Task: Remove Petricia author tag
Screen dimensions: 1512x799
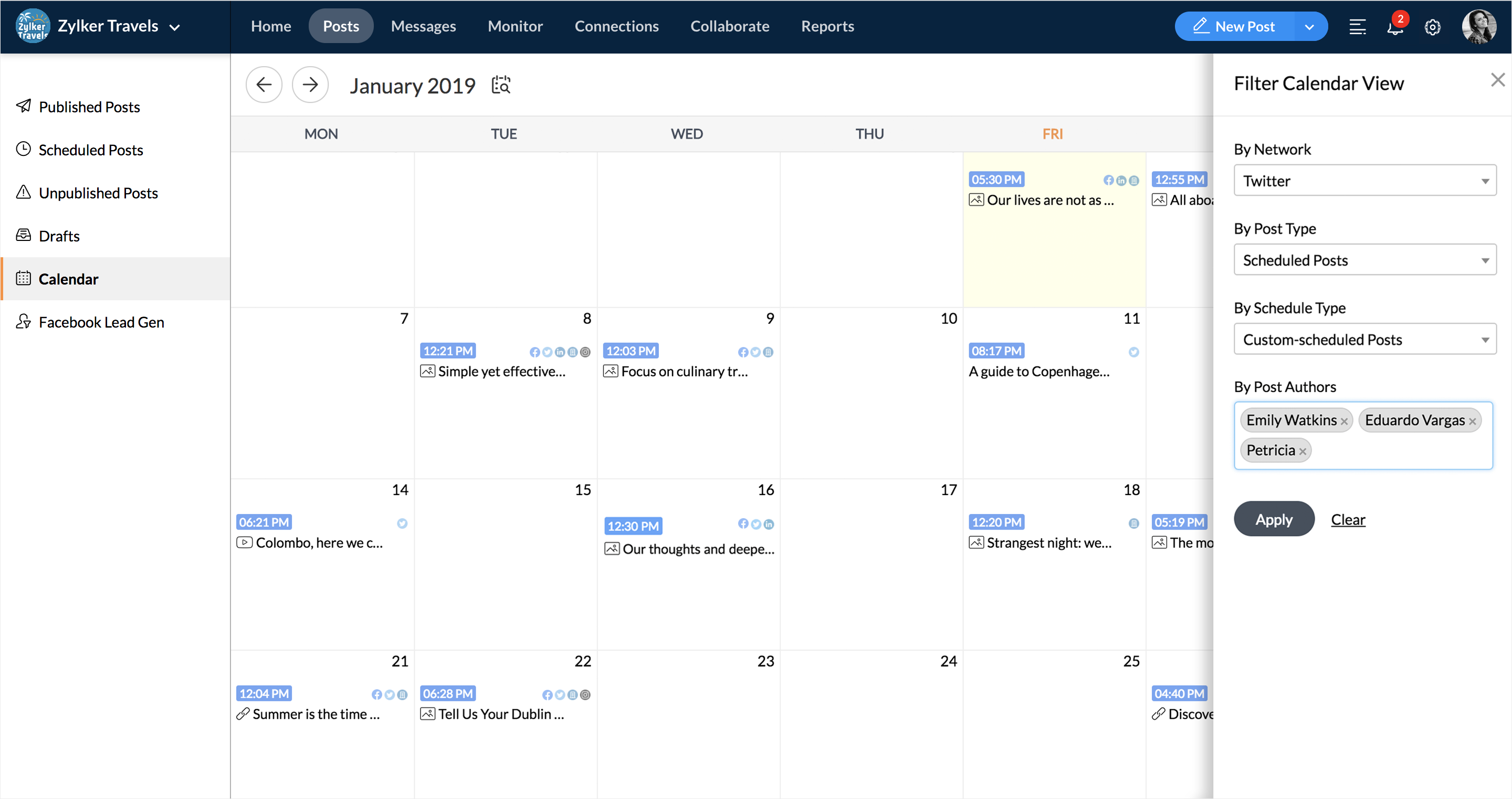Action: pyautogui.click(x=1303, y=451)
